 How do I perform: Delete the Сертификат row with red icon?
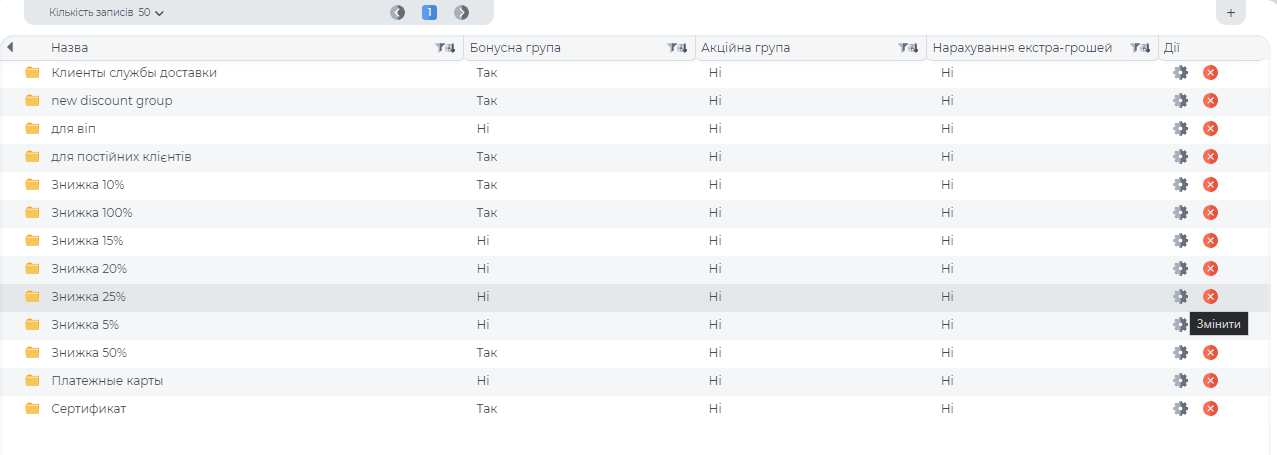pyautogui.click(x=1210, y=408)
